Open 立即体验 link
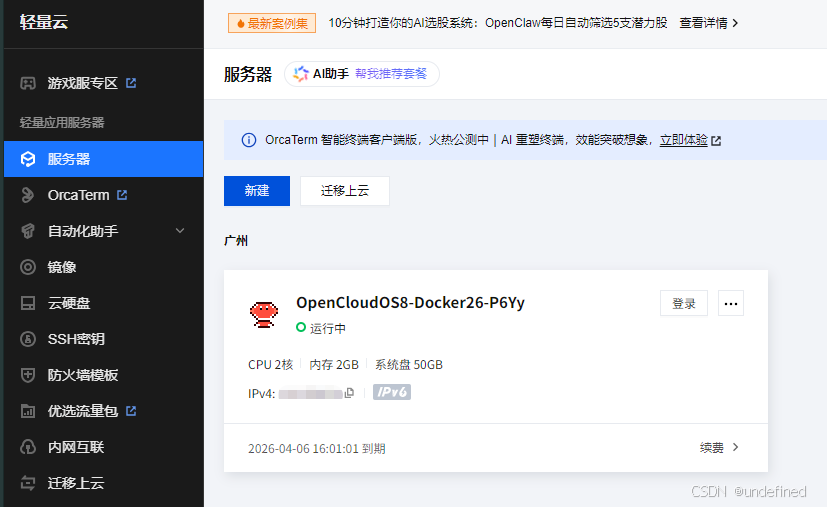827x507 pixels. click(684, 140)
